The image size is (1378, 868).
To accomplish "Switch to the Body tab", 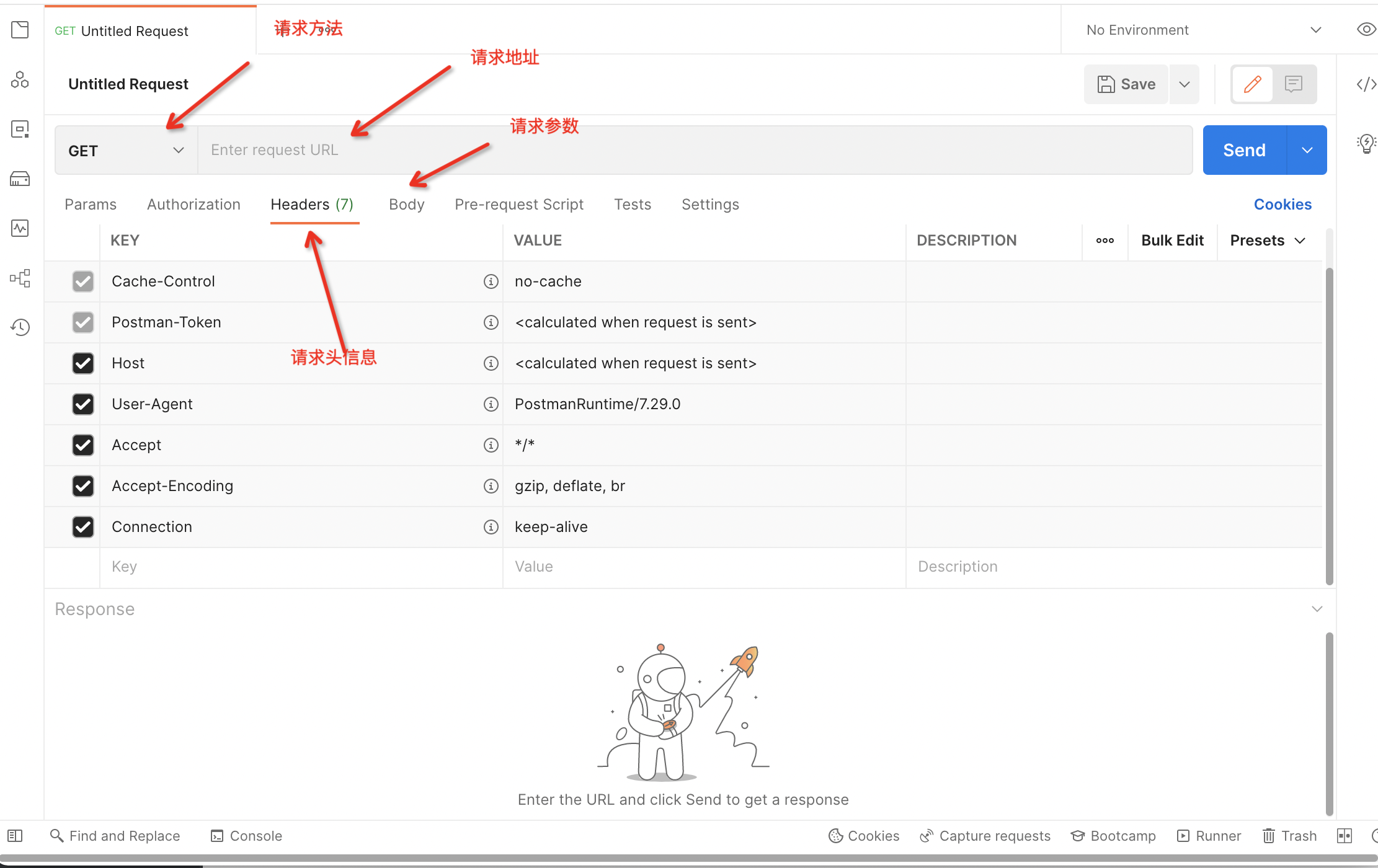I will click(x=406, y=205).
